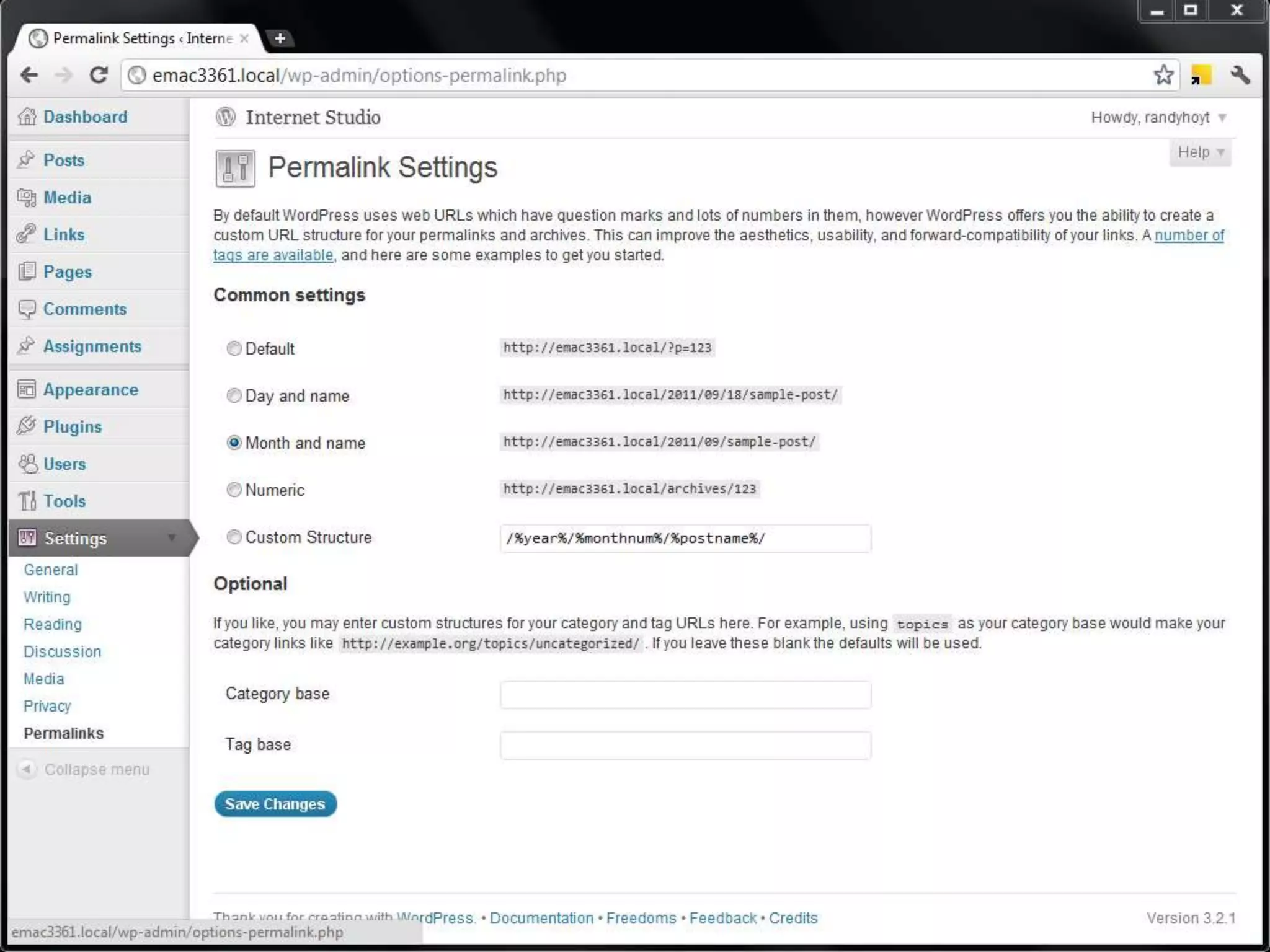Image resolution: width=1270 pixels, height=952 pixels.
Task: Choose the Day and name option
Action: pyautogui.click(x=234, y=395)
